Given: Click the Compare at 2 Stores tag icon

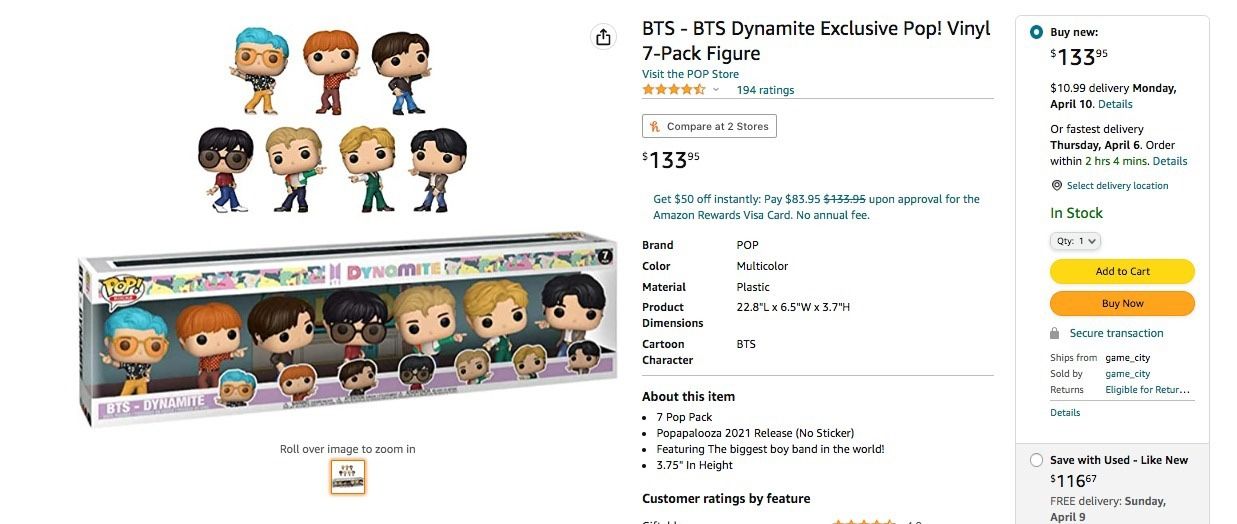Looking at the screenshot, I should pos(655,127).
